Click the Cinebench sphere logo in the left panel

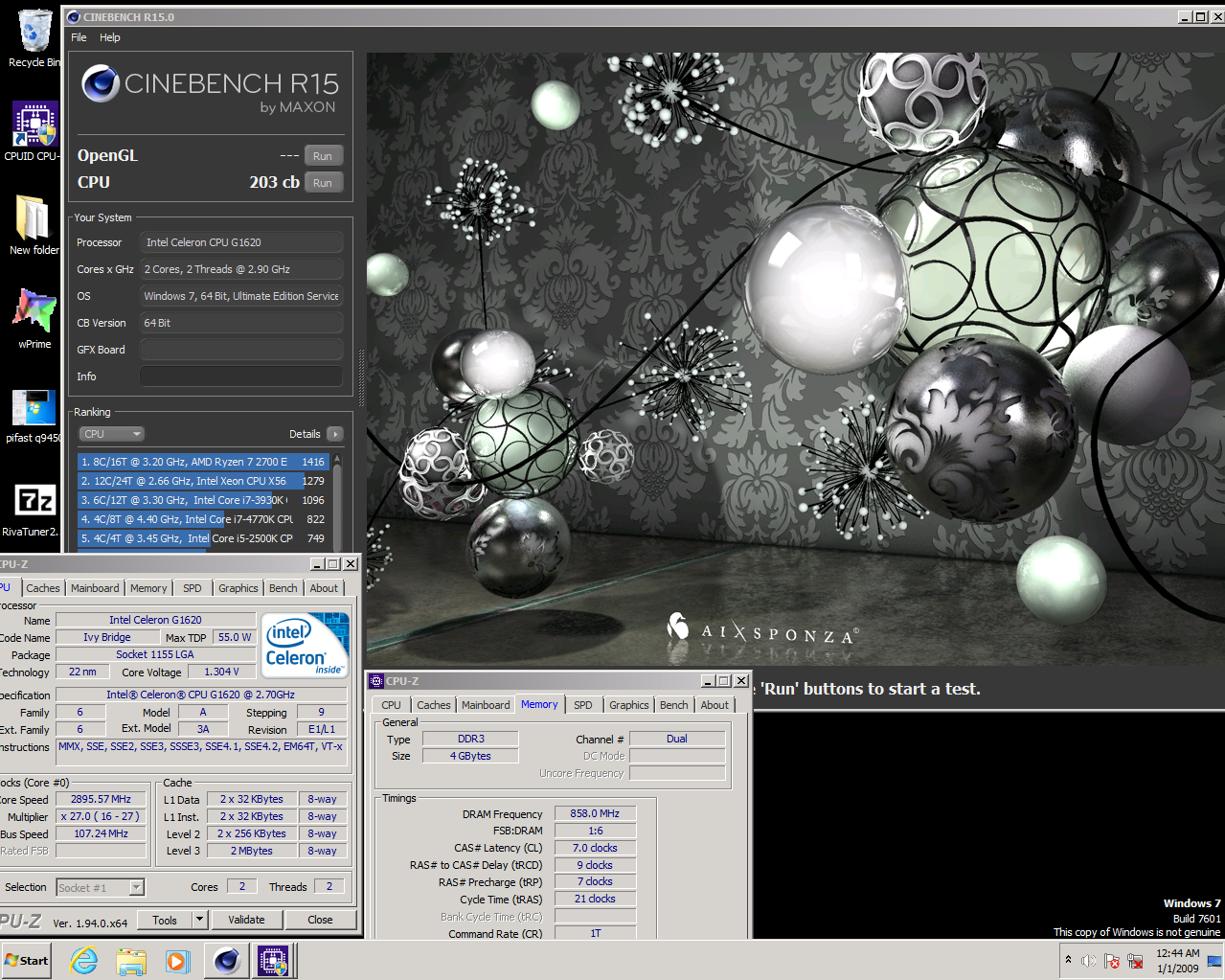tap(101, 84)
